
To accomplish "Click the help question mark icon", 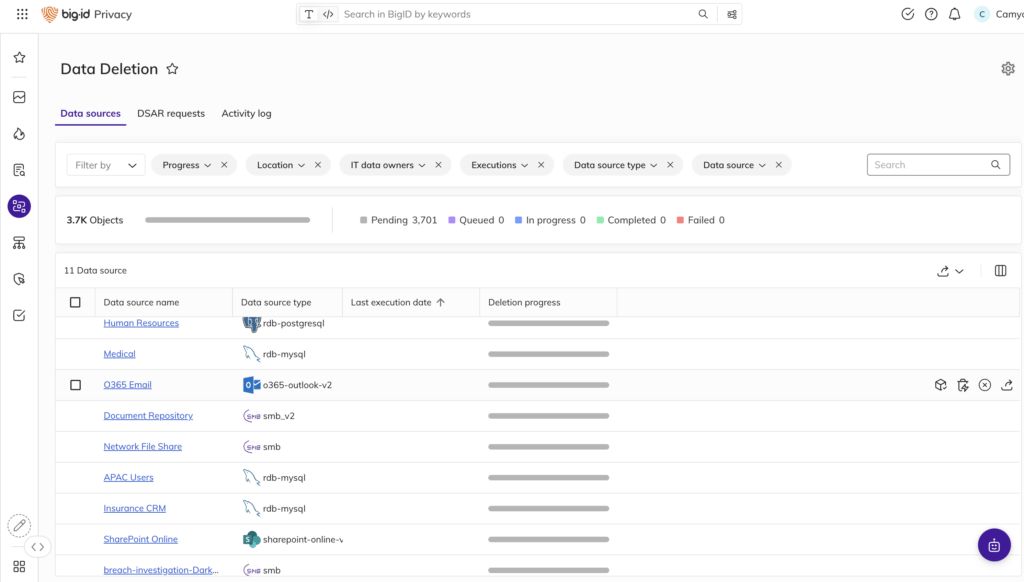I will coord(931,14).
